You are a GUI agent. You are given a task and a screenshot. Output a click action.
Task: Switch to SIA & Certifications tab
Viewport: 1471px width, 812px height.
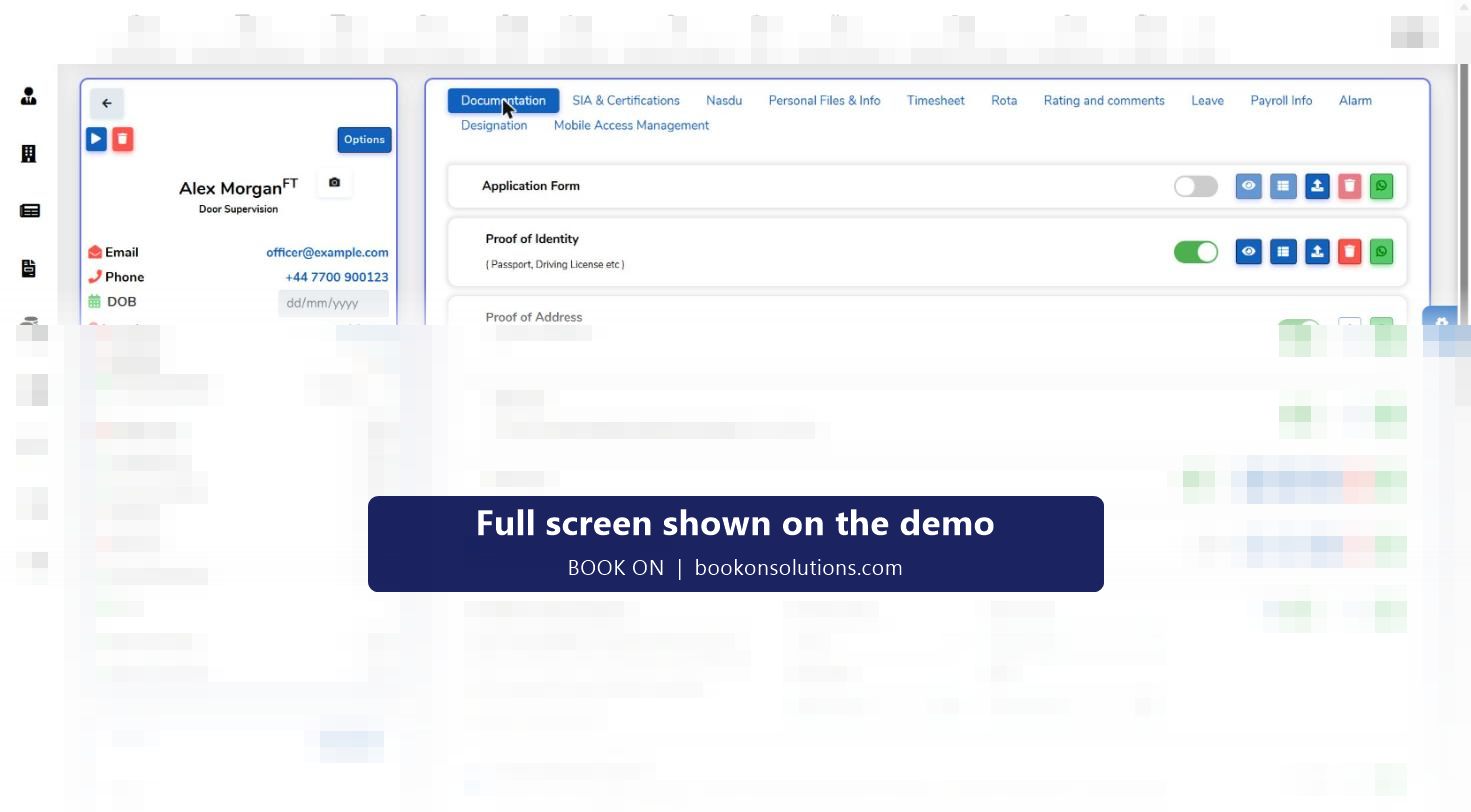[626, 100]
